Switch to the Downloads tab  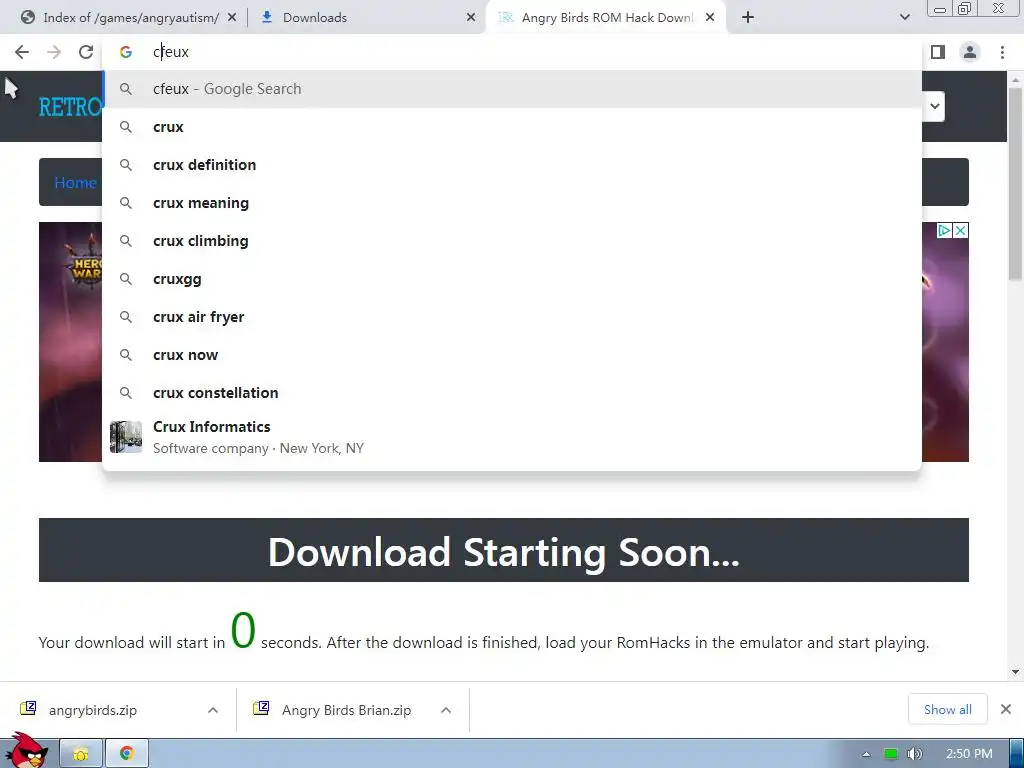366,18
